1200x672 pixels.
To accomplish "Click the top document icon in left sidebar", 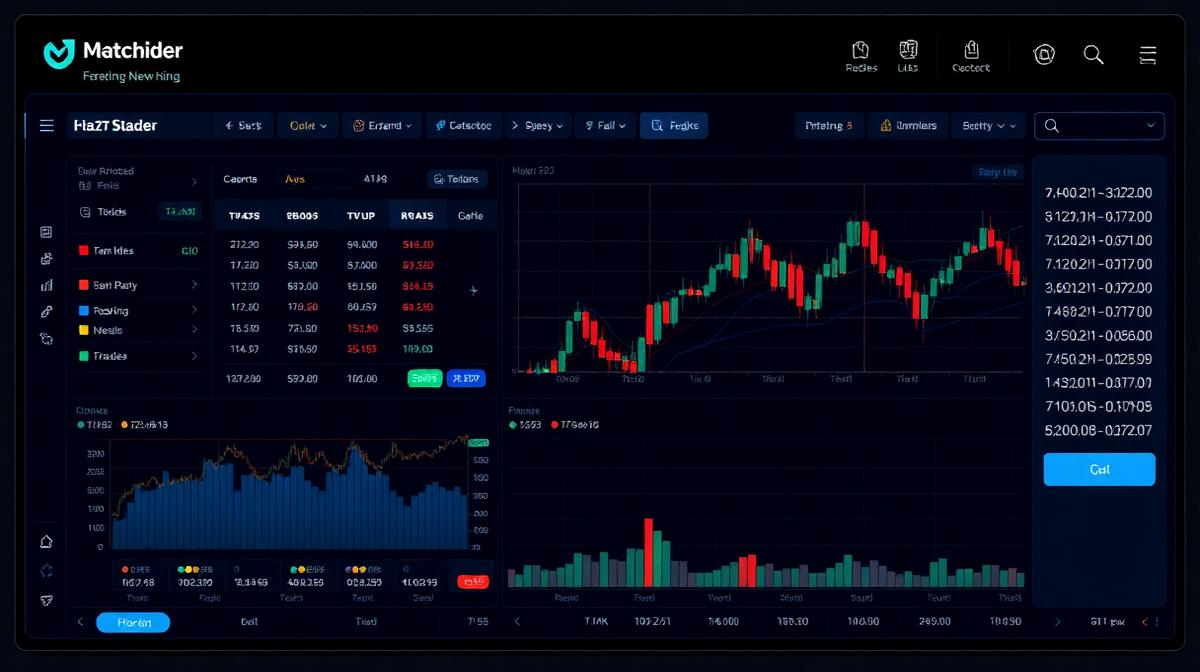I will point(46,232).
